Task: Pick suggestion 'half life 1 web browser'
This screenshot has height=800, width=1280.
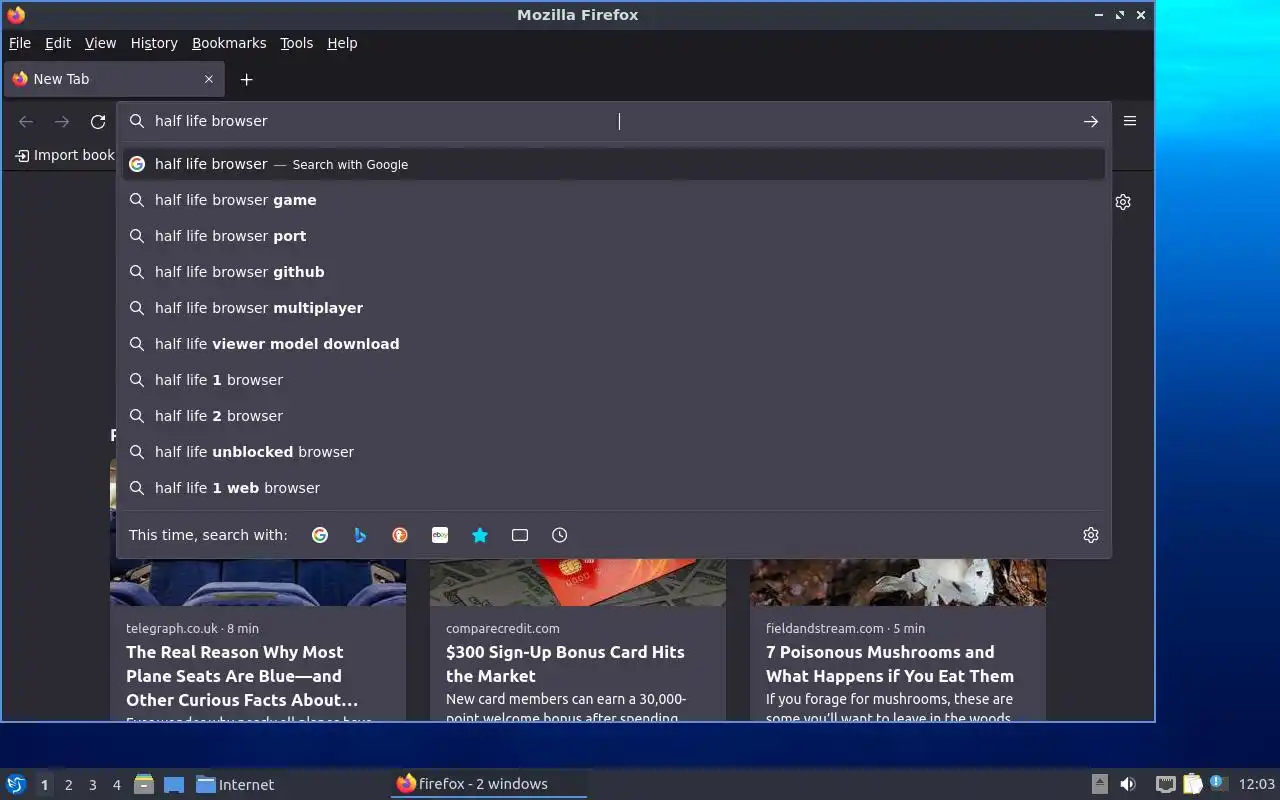Action: point(614,488)
